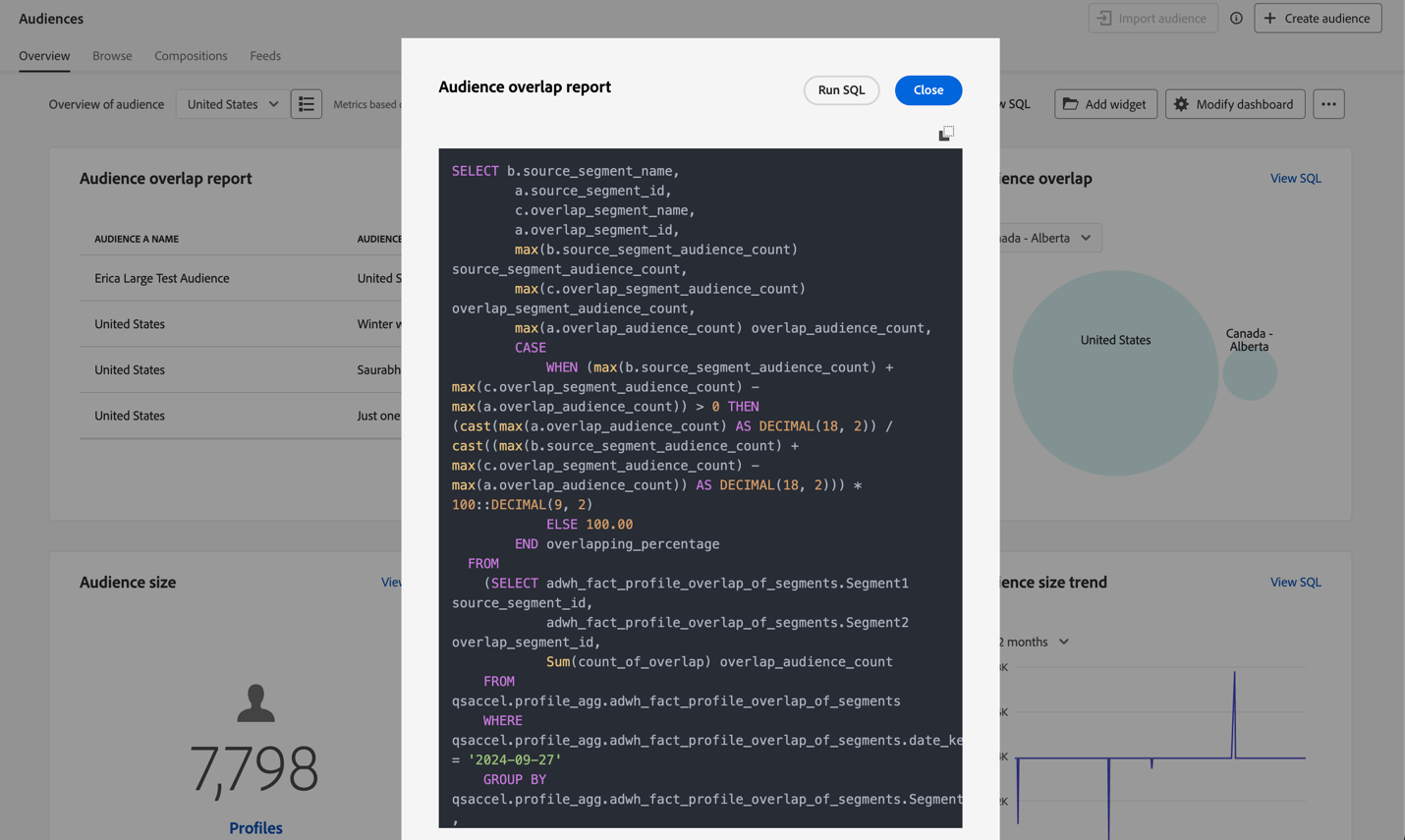Select the Erica Large Test Audience row
Image resolution: width=1405 pixels, height=840 pixels.
163,278
